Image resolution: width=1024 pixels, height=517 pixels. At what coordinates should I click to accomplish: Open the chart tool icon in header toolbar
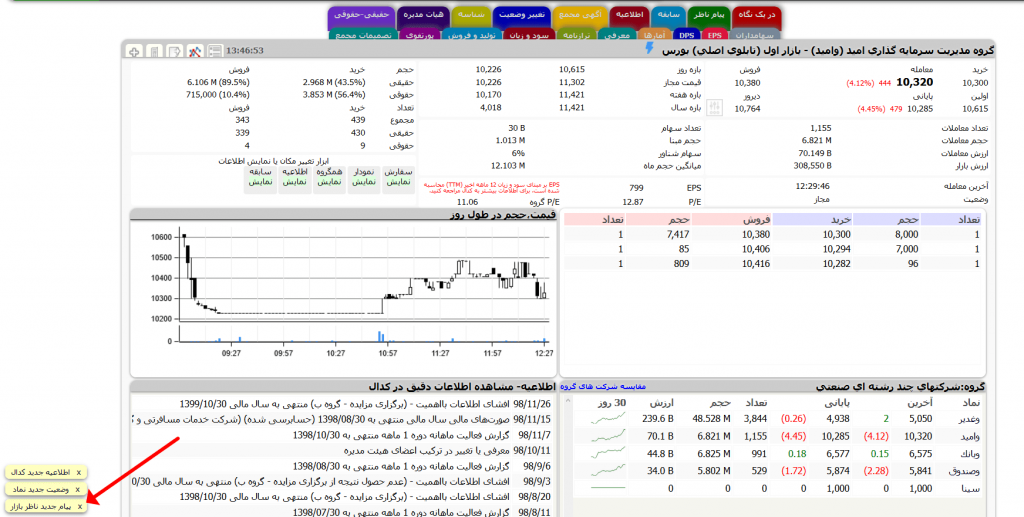coord(195,51)
